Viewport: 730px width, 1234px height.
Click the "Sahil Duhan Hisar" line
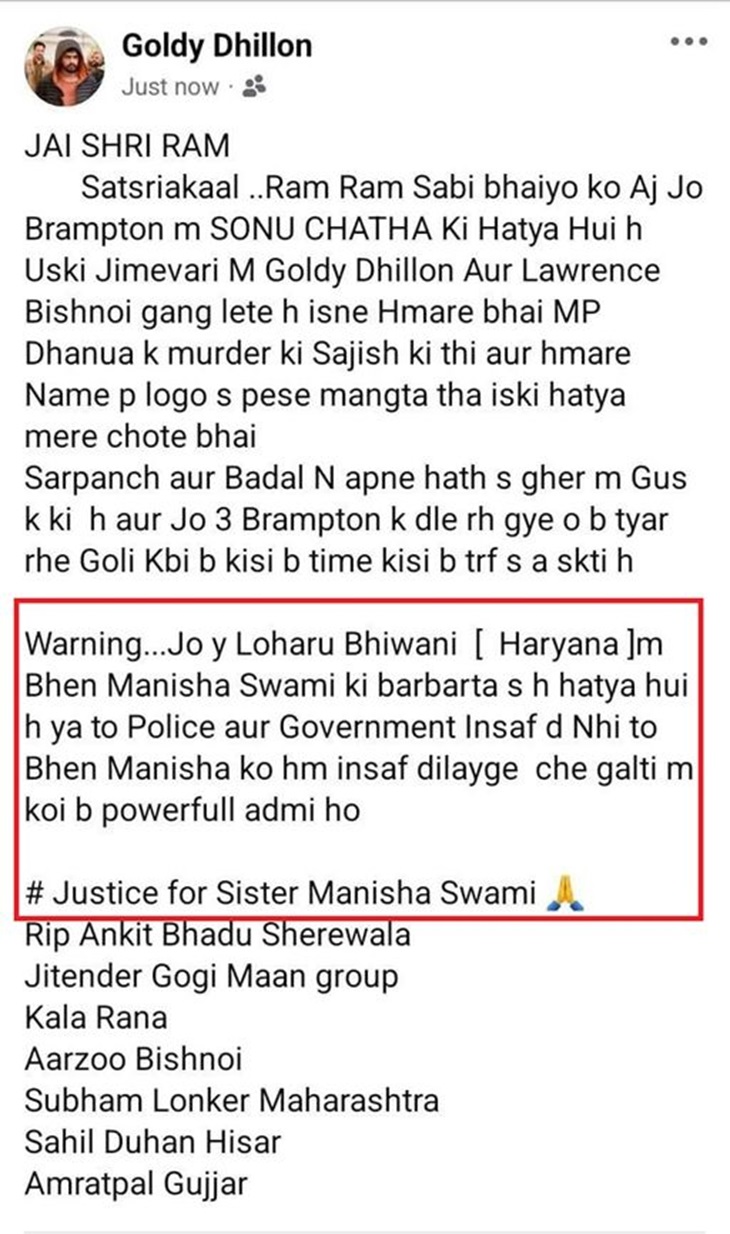click(153, 1142)
